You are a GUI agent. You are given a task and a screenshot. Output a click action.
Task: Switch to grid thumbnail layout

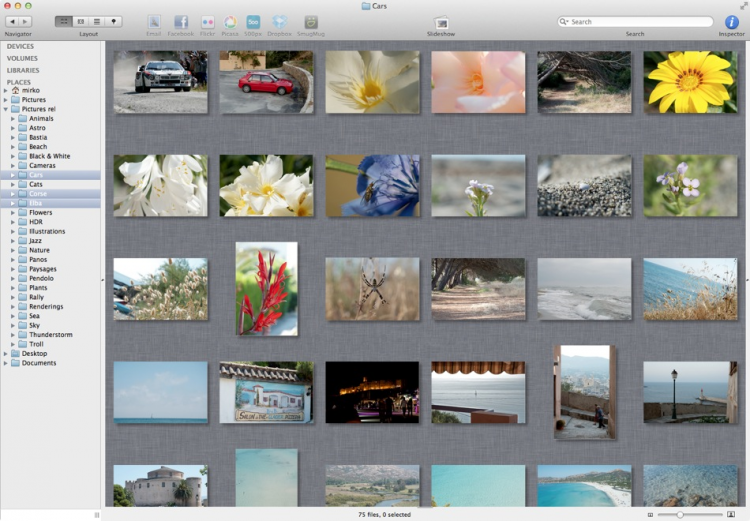tap(63, 21)
